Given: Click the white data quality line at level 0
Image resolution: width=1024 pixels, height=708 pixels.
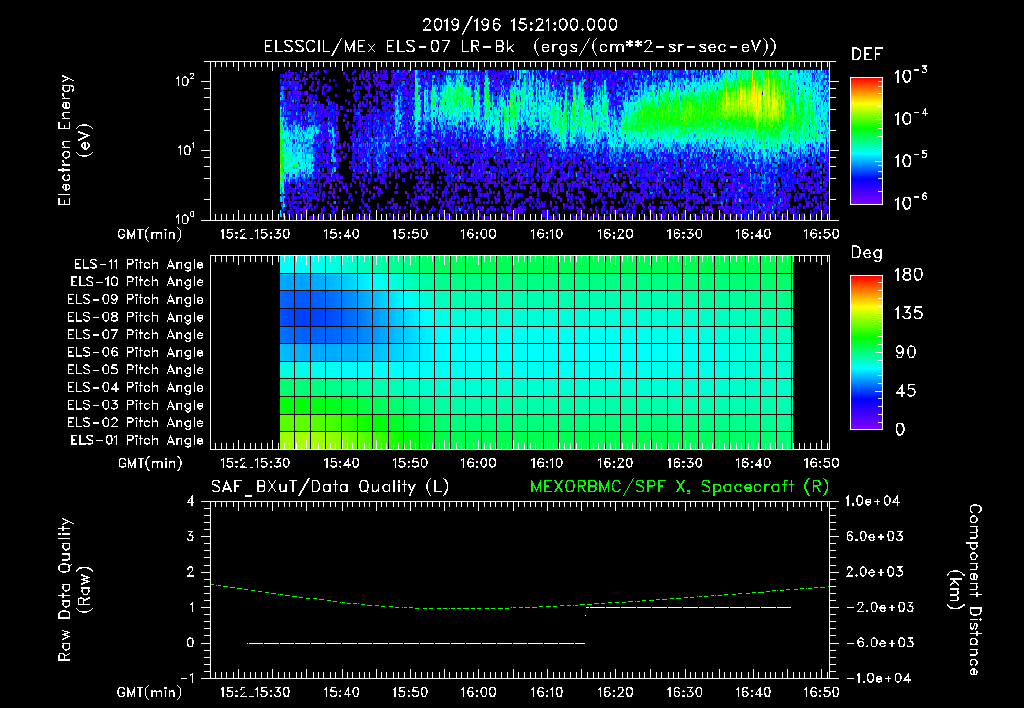Looking at the screenshot, I should (416, 643).
